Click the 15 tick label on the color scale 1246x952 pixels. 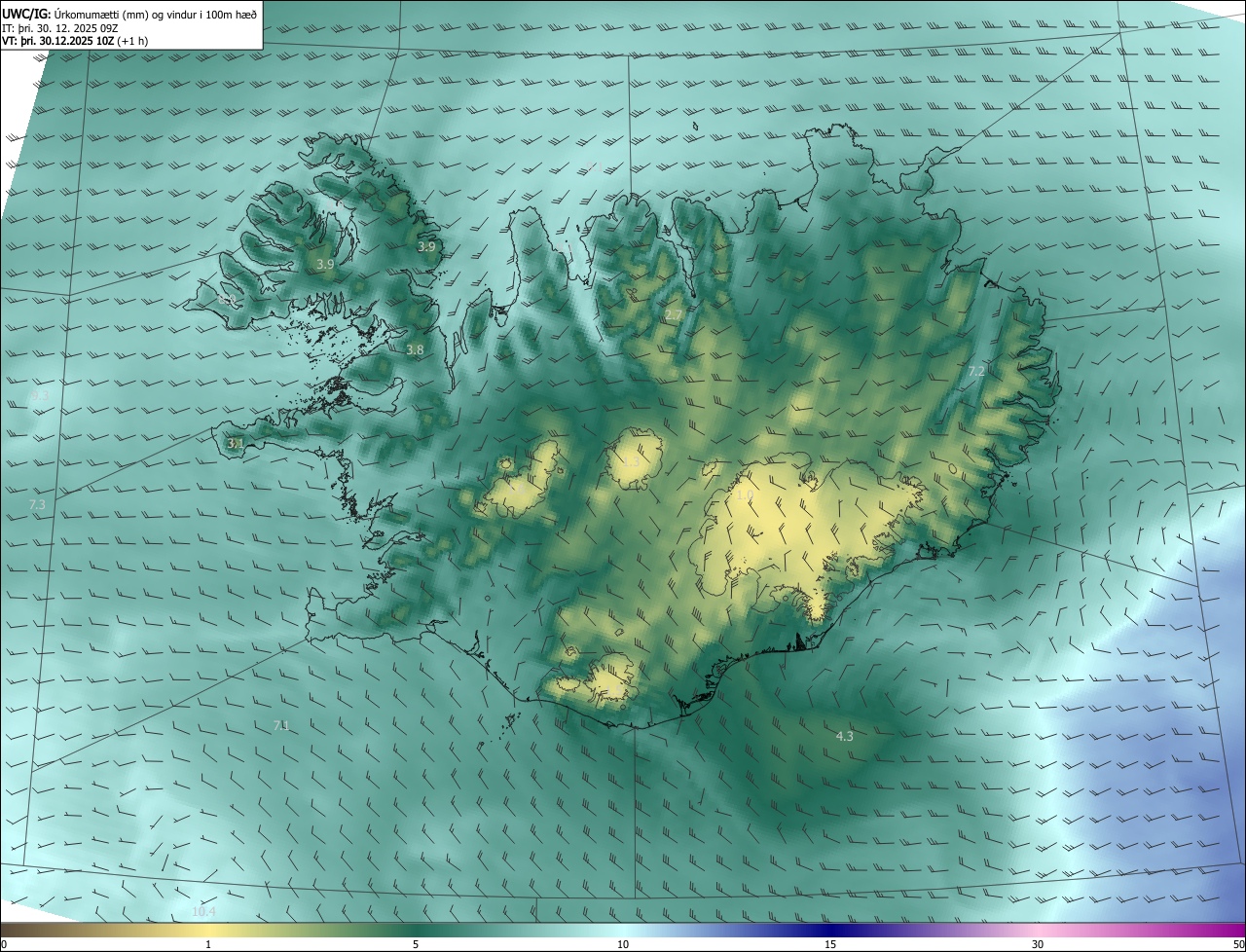(x=830, y=944)
